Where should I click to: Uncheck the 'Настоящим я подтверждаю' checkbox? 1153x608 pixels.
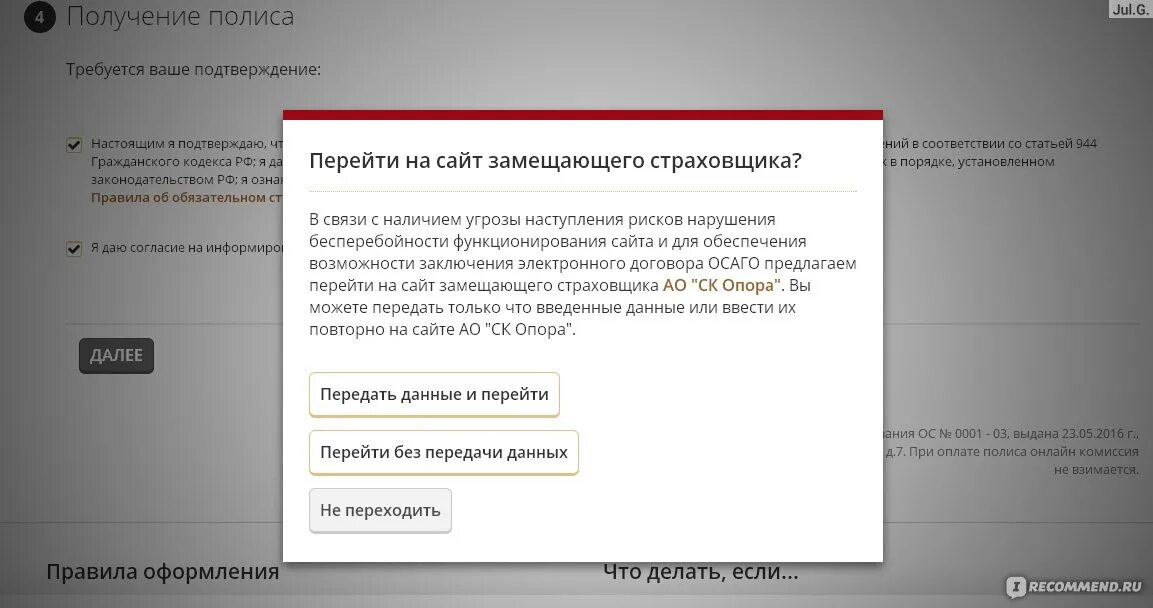click(74, 145)
